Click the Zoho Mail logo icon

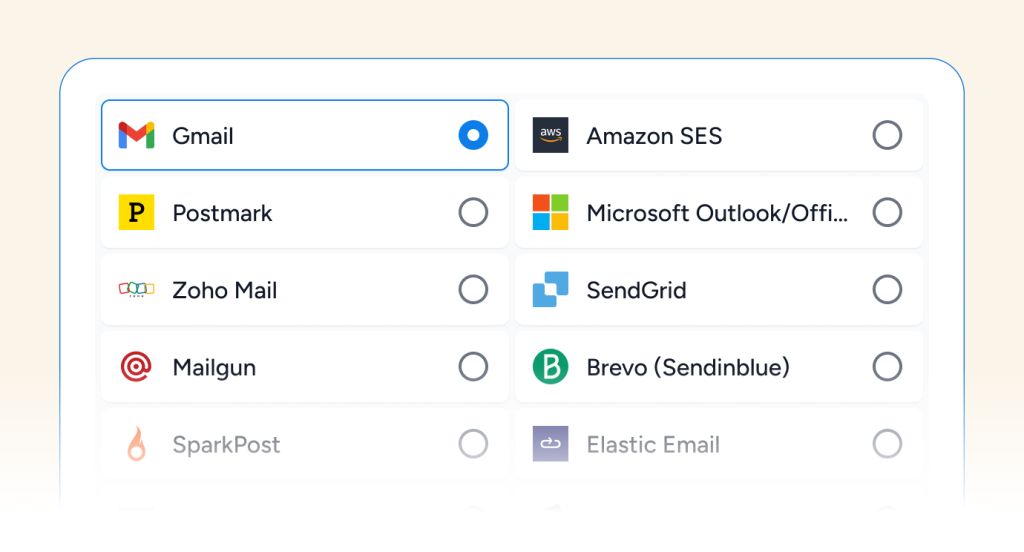coord(136,289)
